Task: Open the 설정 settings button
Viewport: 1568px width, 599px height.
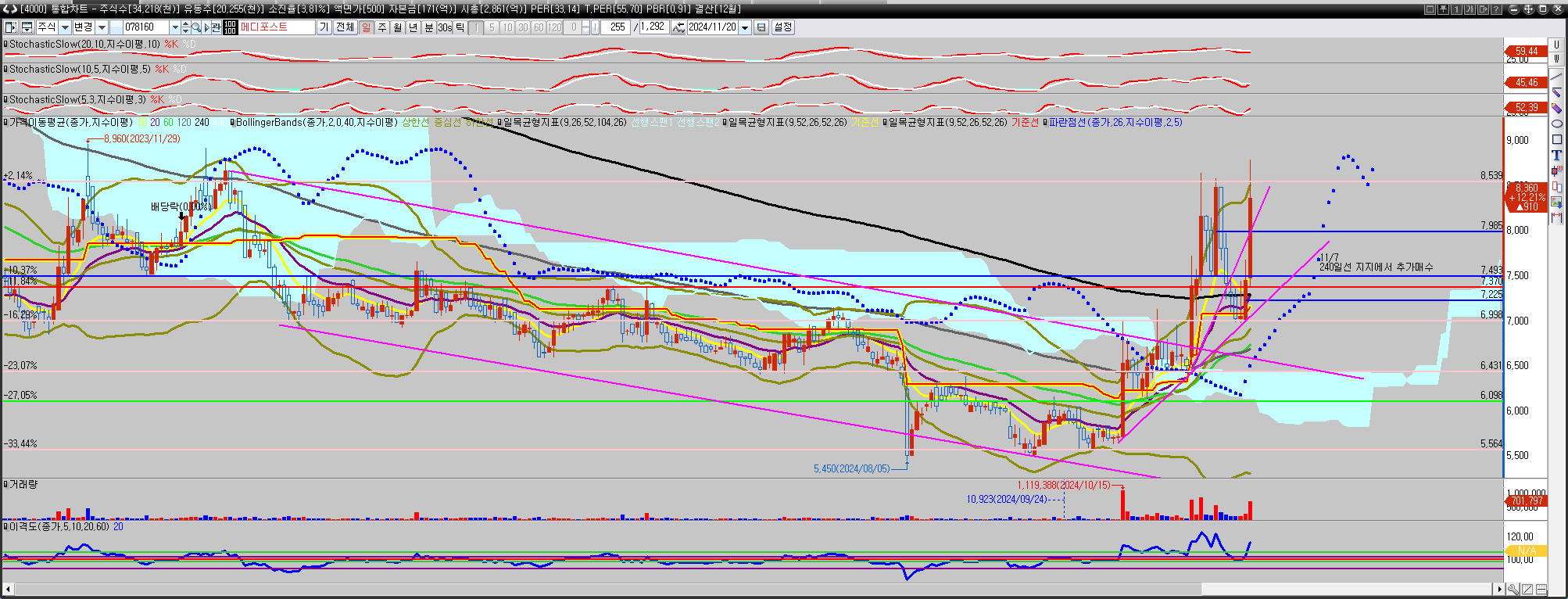Action: pos(782,27)
